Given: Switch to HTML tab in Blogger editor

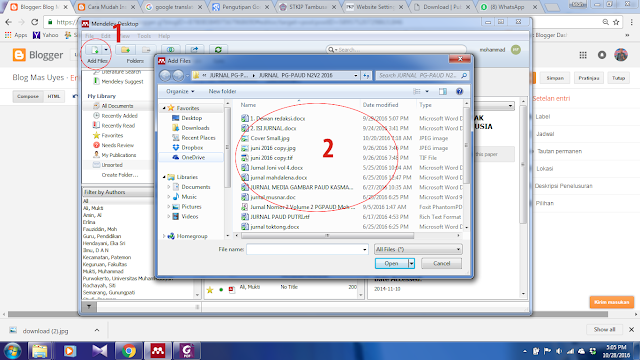Looking at the screenshot, I should (54, 97).
